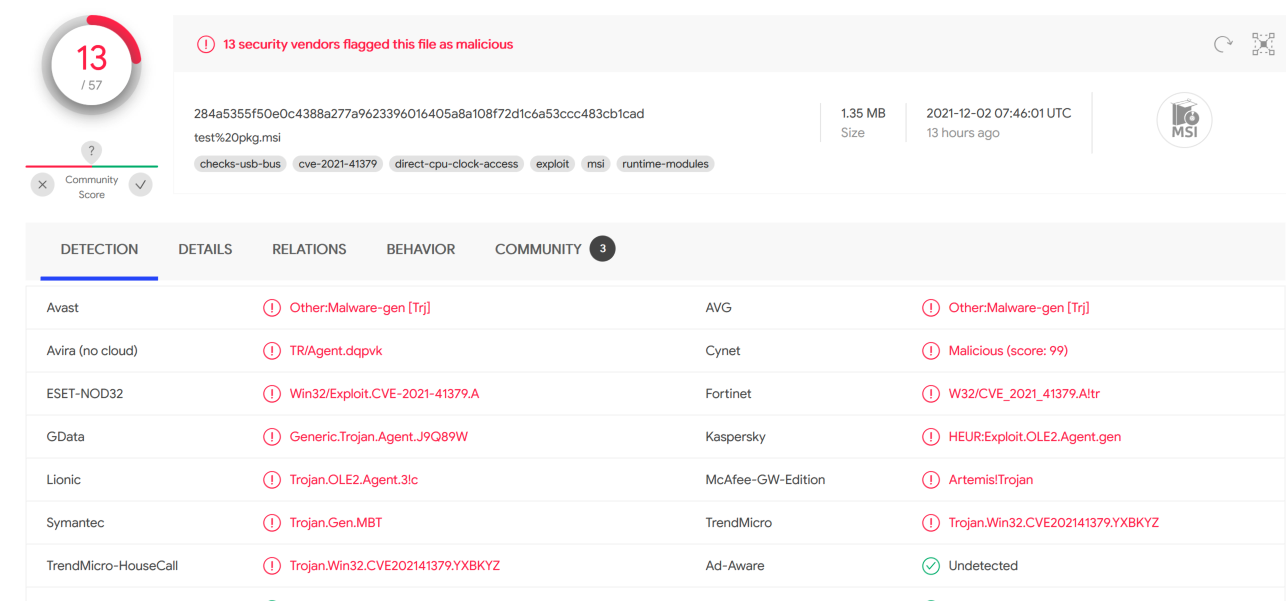Click the checks-usb-bus tag

[240, 164]
